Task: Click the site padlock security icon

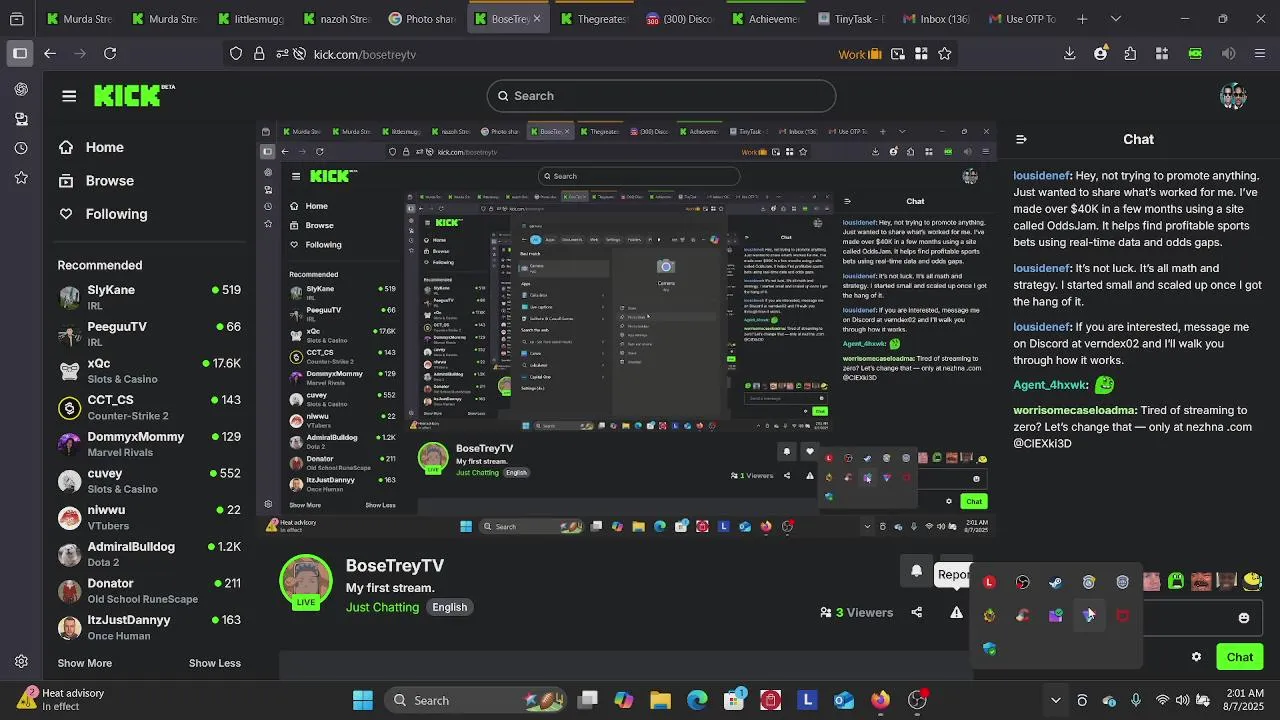Action: pyautogui.click(x=259, y=54)
